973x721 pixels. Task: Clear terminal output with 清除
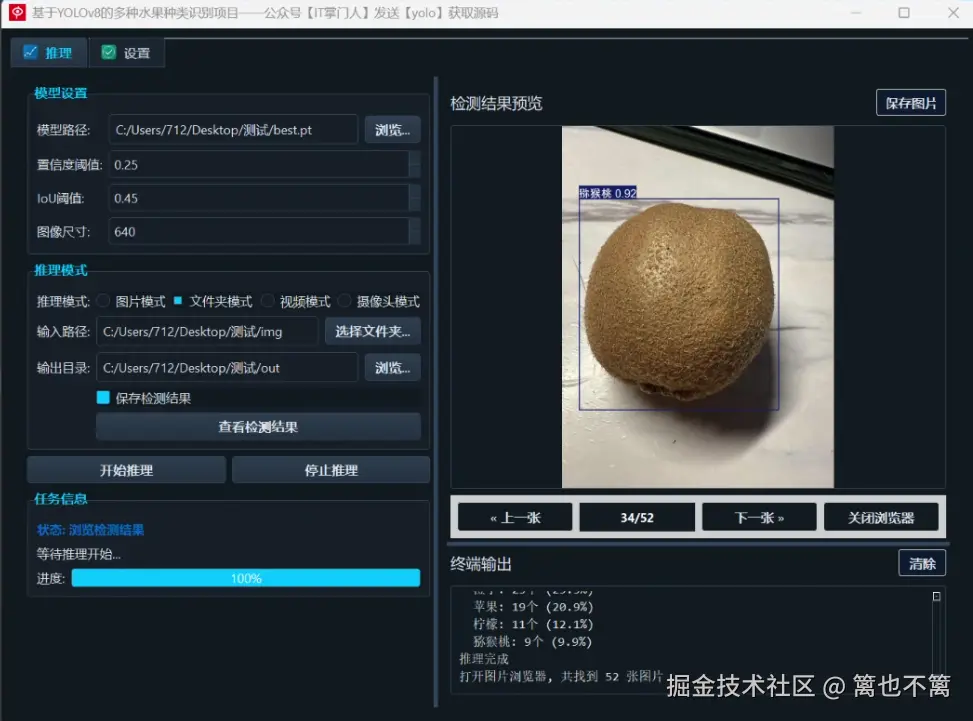[921, 562]
